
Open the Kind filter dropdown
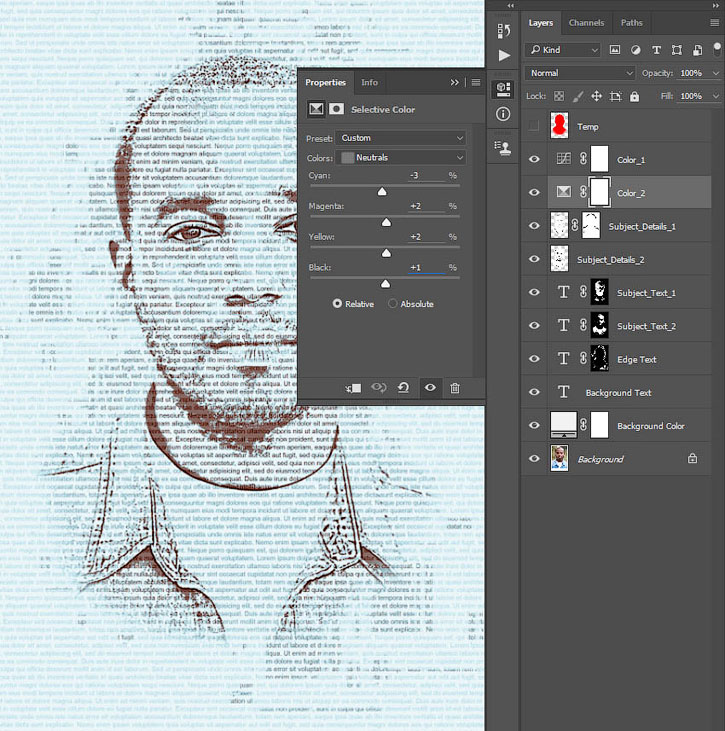(x=563, y=50)
